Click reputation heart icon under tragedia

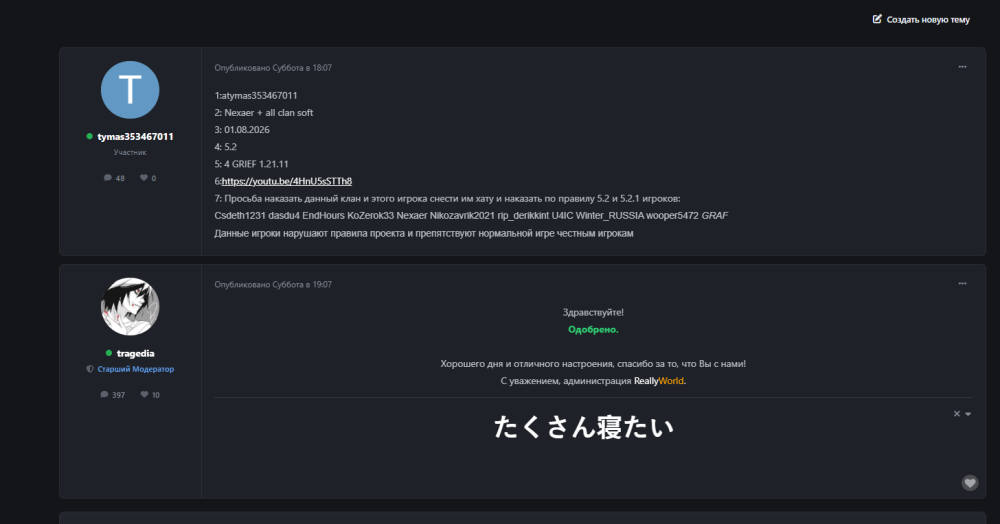pyautogui.click(x=145, y=395)
